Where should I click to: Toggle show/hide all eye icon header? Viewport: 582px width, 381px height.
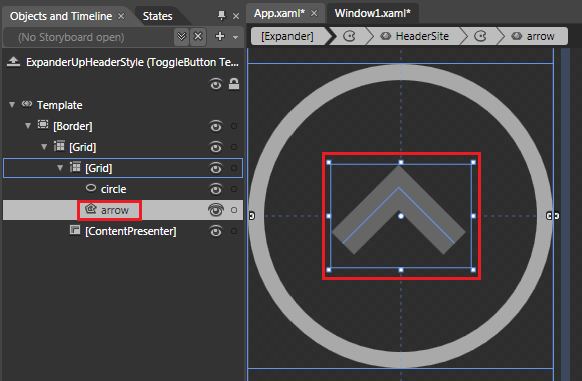point(216,84)
